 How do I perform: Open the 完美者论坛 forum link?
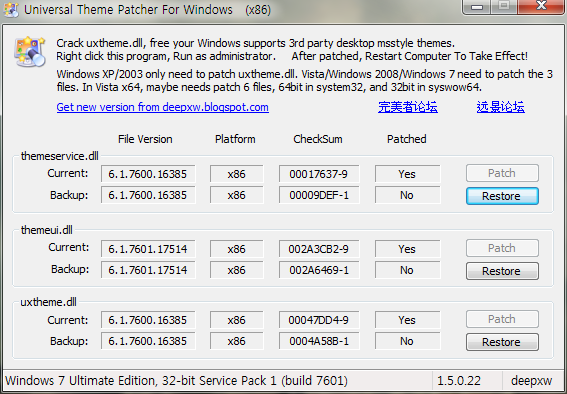(x=408, y=107)
